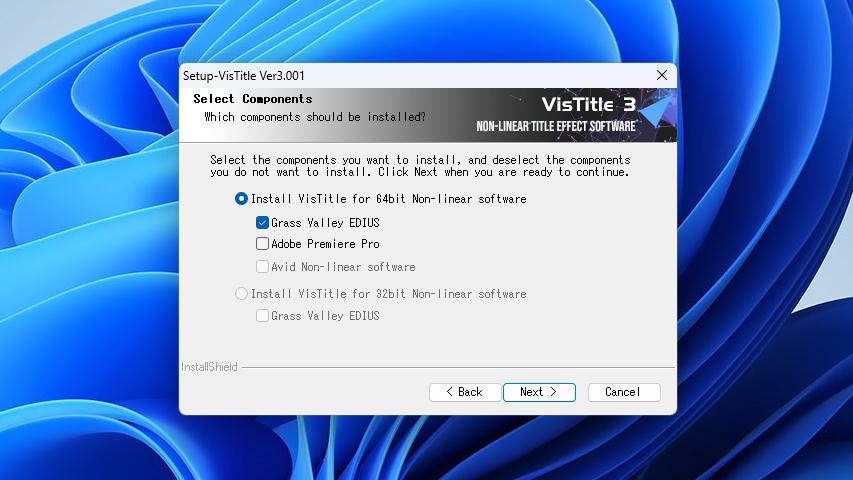The width and height of the screenshot is (853, 480).
Task: Select the 64bit Non-linear software radio button
Action: [x=241, y=199]
